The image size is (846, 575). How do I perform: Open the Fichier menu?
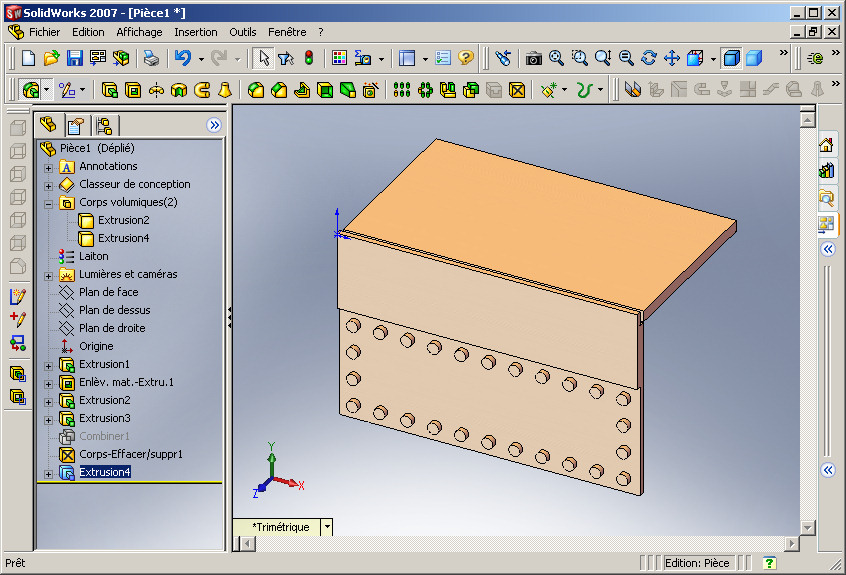(x=44, y=32)
